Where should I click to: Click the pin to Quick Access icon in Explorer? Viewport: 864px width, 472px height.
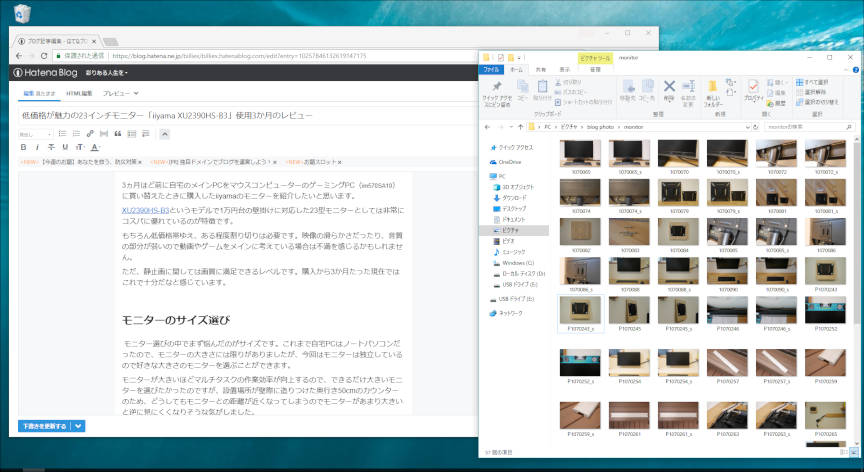point(496,86)
